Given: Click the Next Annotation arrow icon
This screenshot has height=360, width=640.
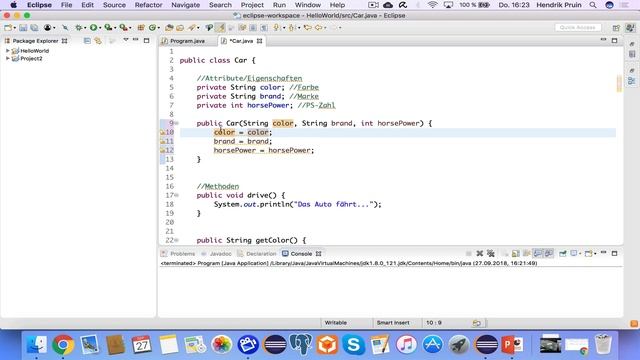Looking at the screenshot, I should pos(277,28).
